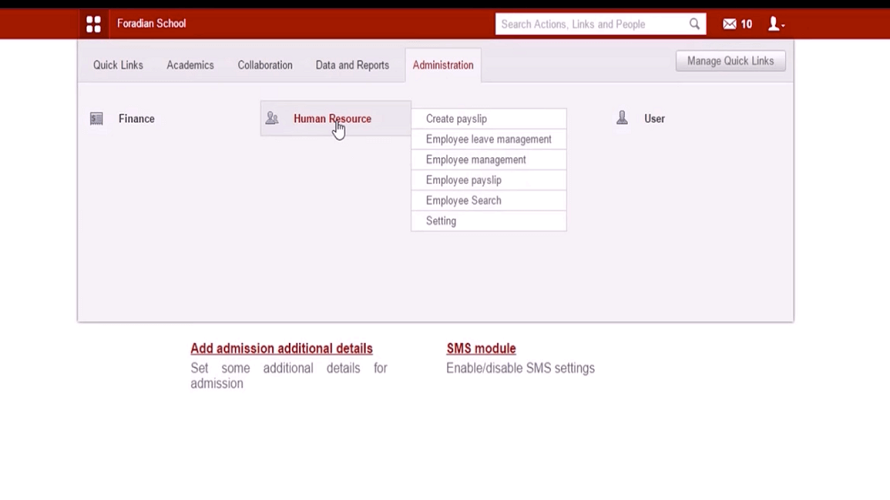Open Employee leave management
890x500 pixels.
(x=488, y=139)
